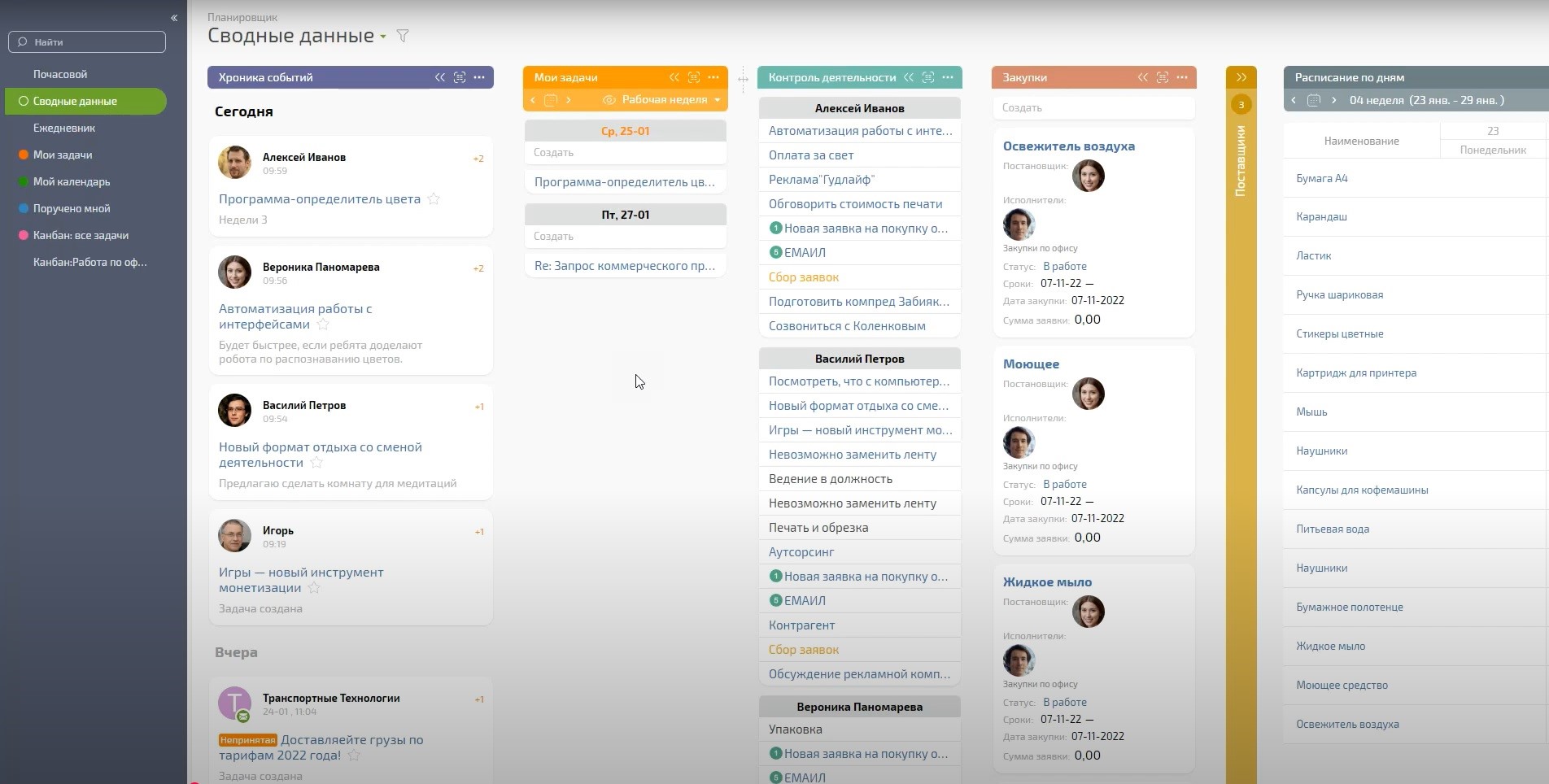Toggle the eye icon next to Рабочая неделя
Image resolution: width=1549 pixels, height=784 pixels.
609,100
